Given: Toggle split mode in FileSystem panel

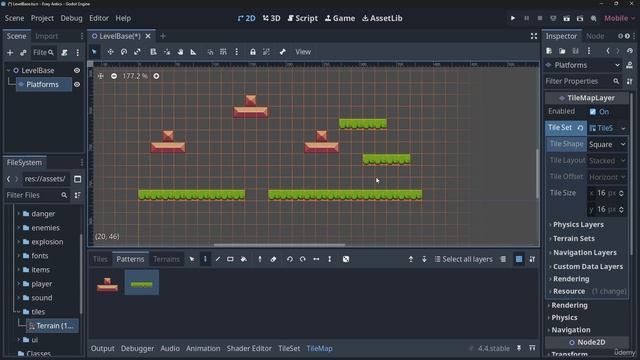Looking at the screenshot, I should click(78, 179).
